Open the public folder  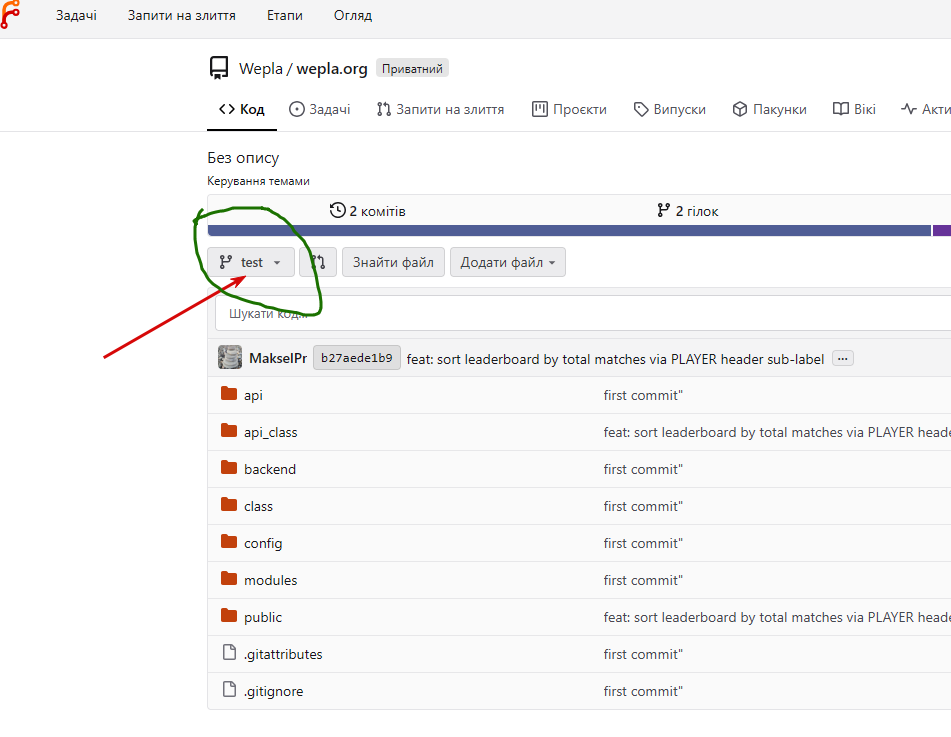pyautogui.click(x=263, y=617)
